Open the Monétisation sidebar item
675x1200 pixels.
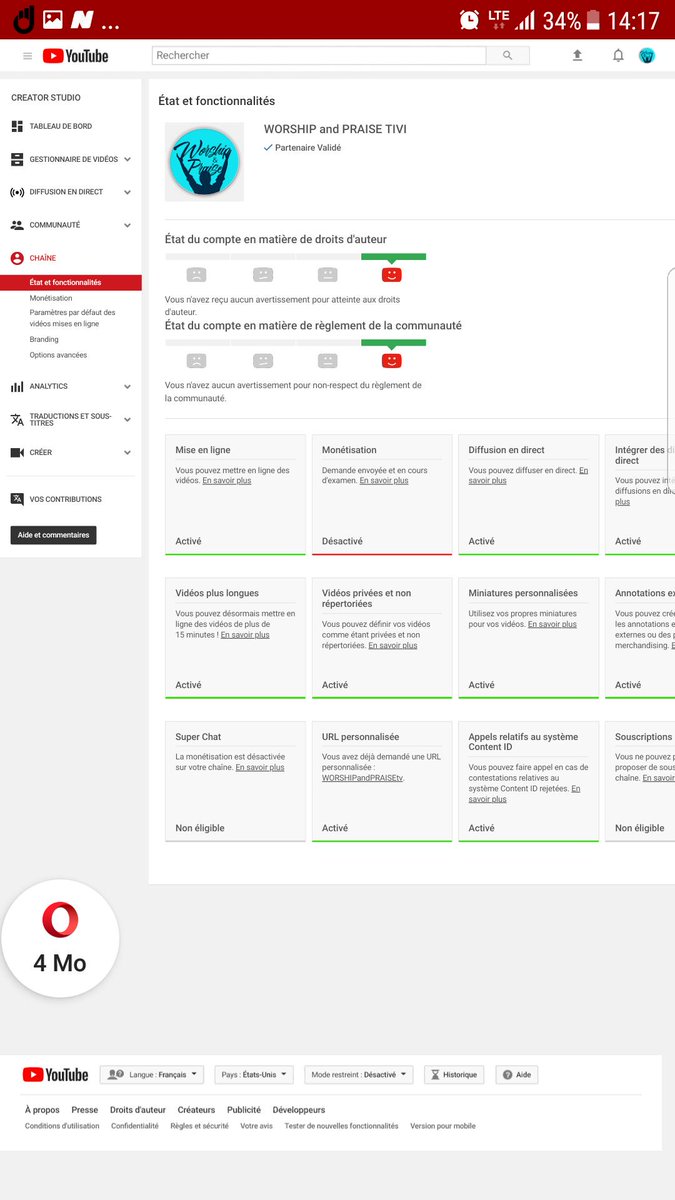[x=51, y=298]
